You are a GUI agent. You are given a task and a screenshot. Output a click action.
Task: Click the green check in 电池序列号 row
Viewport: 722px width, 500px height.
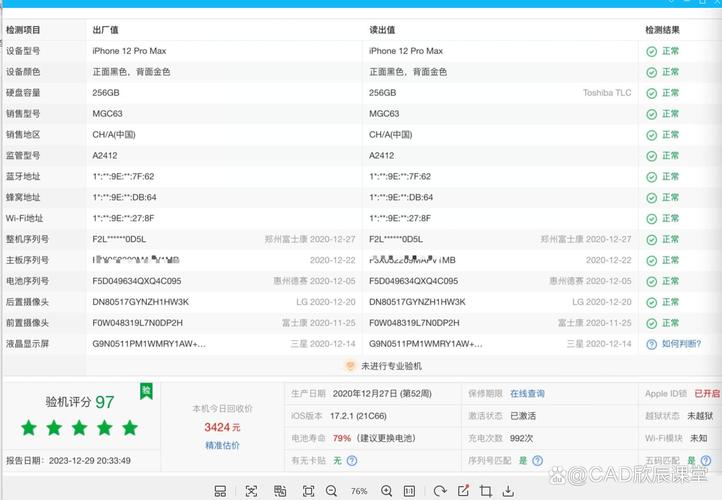[652, 281]
